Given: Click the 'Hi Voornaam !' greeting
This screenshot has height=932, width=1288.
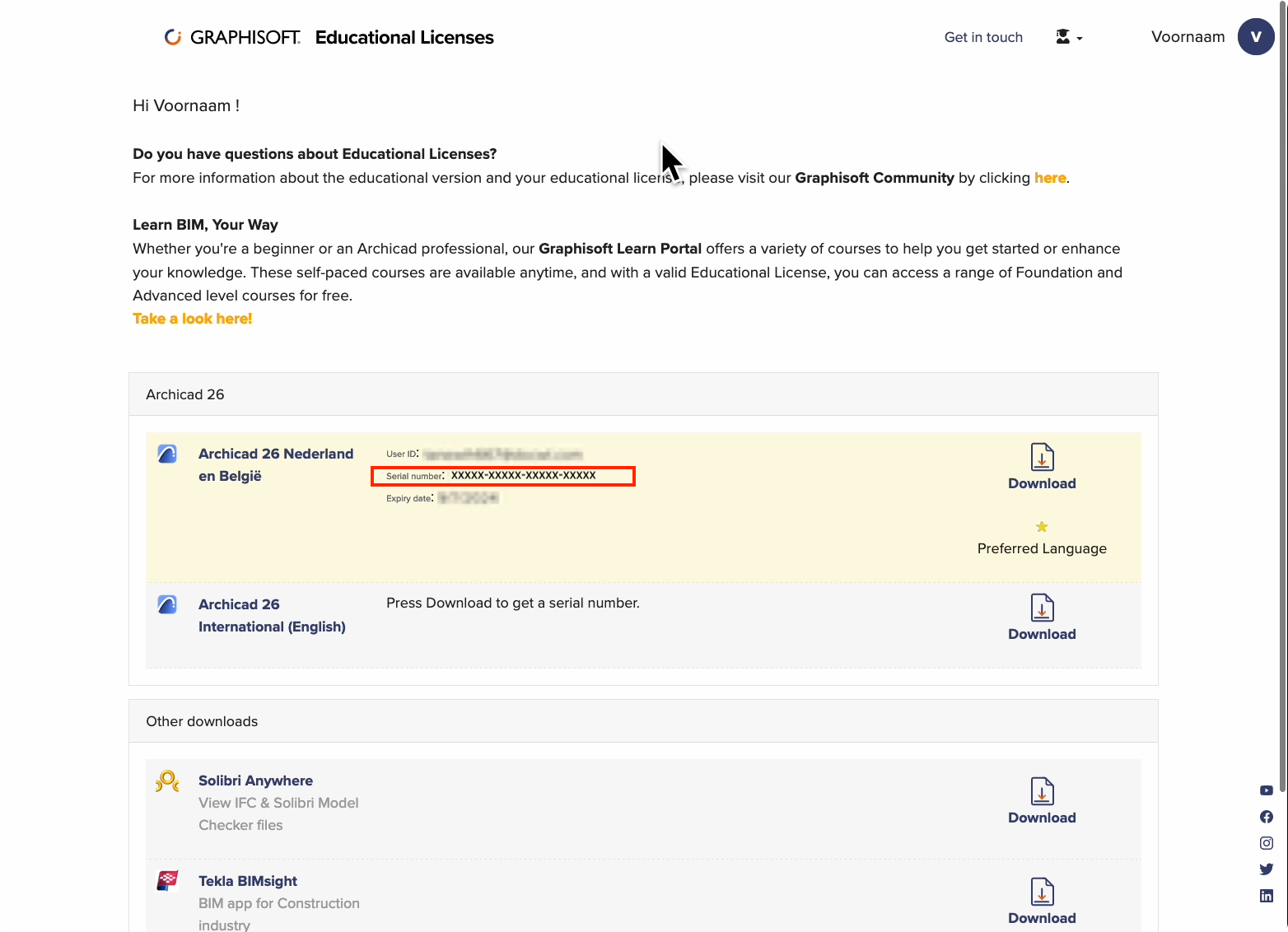Looking at the screenshot, I should click(x=186, y=105).
